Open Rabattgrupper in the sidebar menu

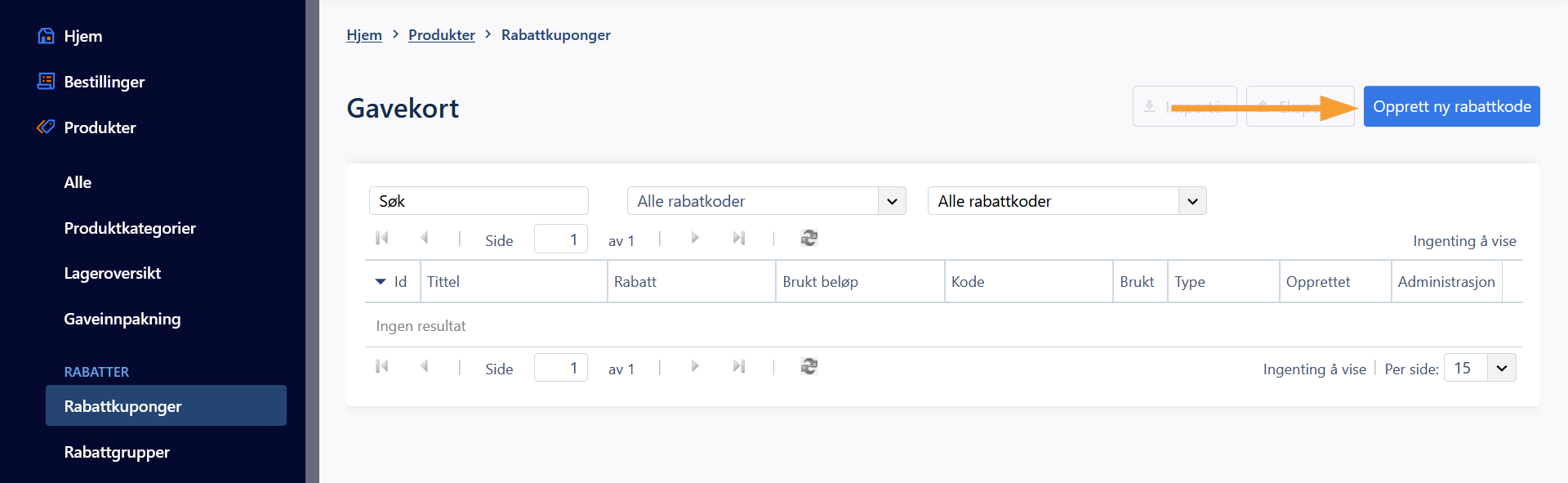click(117, 452)
